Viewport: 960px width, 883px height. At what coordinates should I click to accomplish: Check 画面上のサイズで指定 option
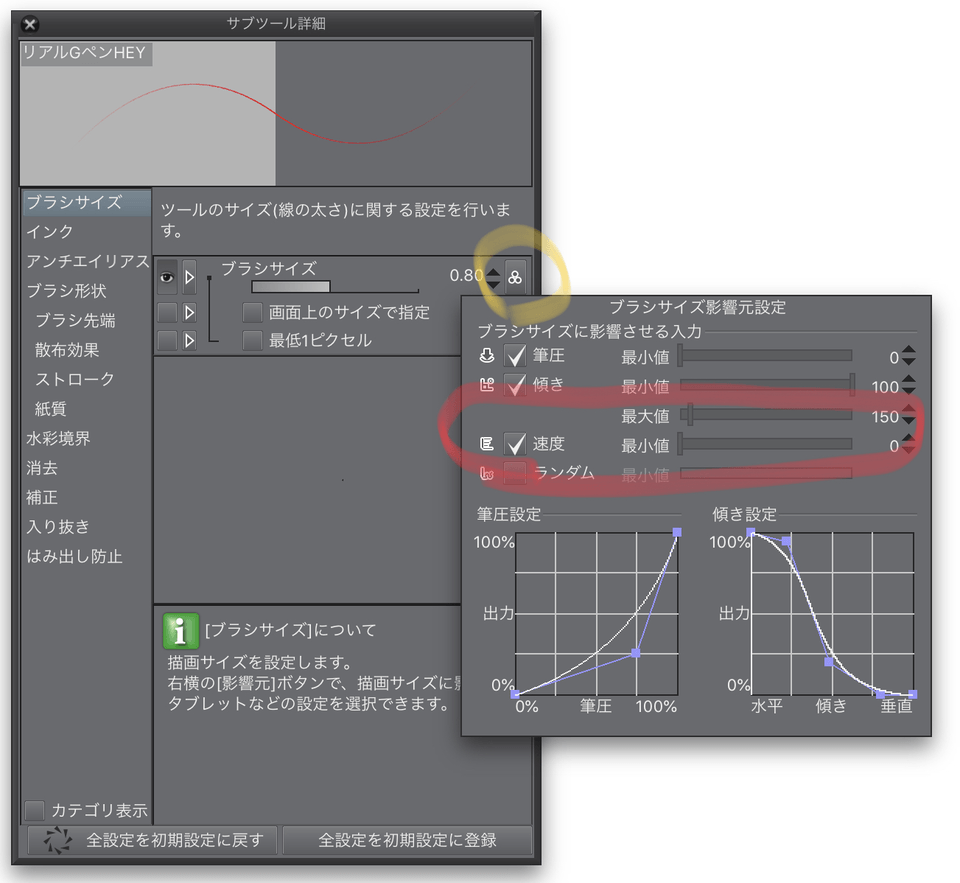pyautogui.click(x=251, y=312)
